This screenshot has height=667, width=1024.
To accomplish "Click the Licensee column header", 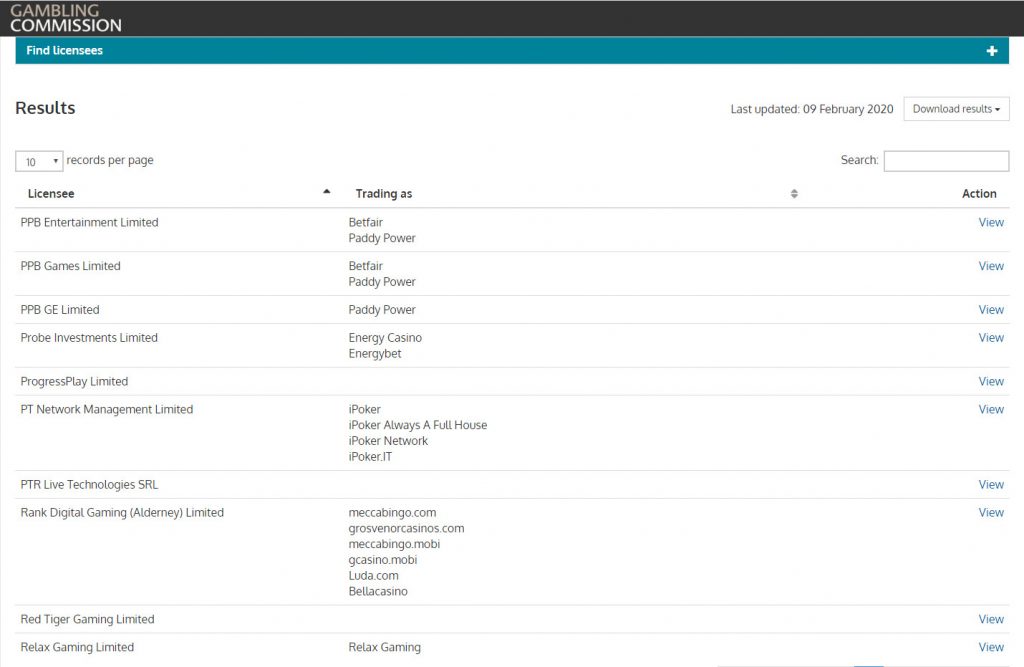I will [x=51, y=194].
